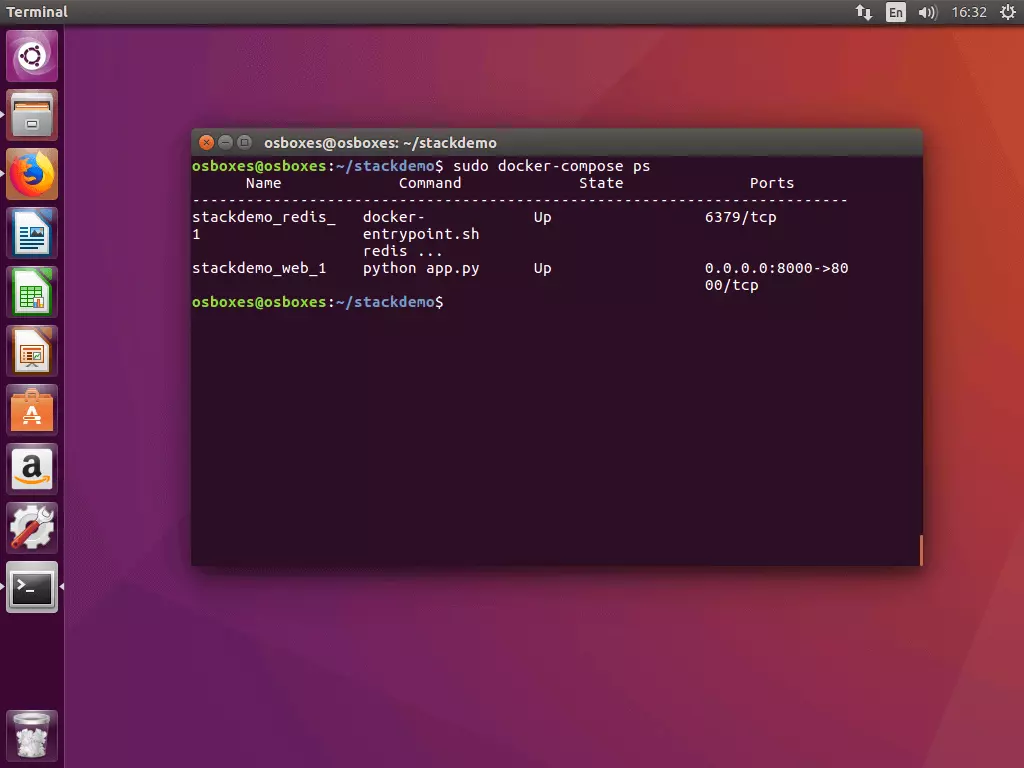Open the Ubuntu Dash search launcher
The image size is (1024, 768).
31,56
